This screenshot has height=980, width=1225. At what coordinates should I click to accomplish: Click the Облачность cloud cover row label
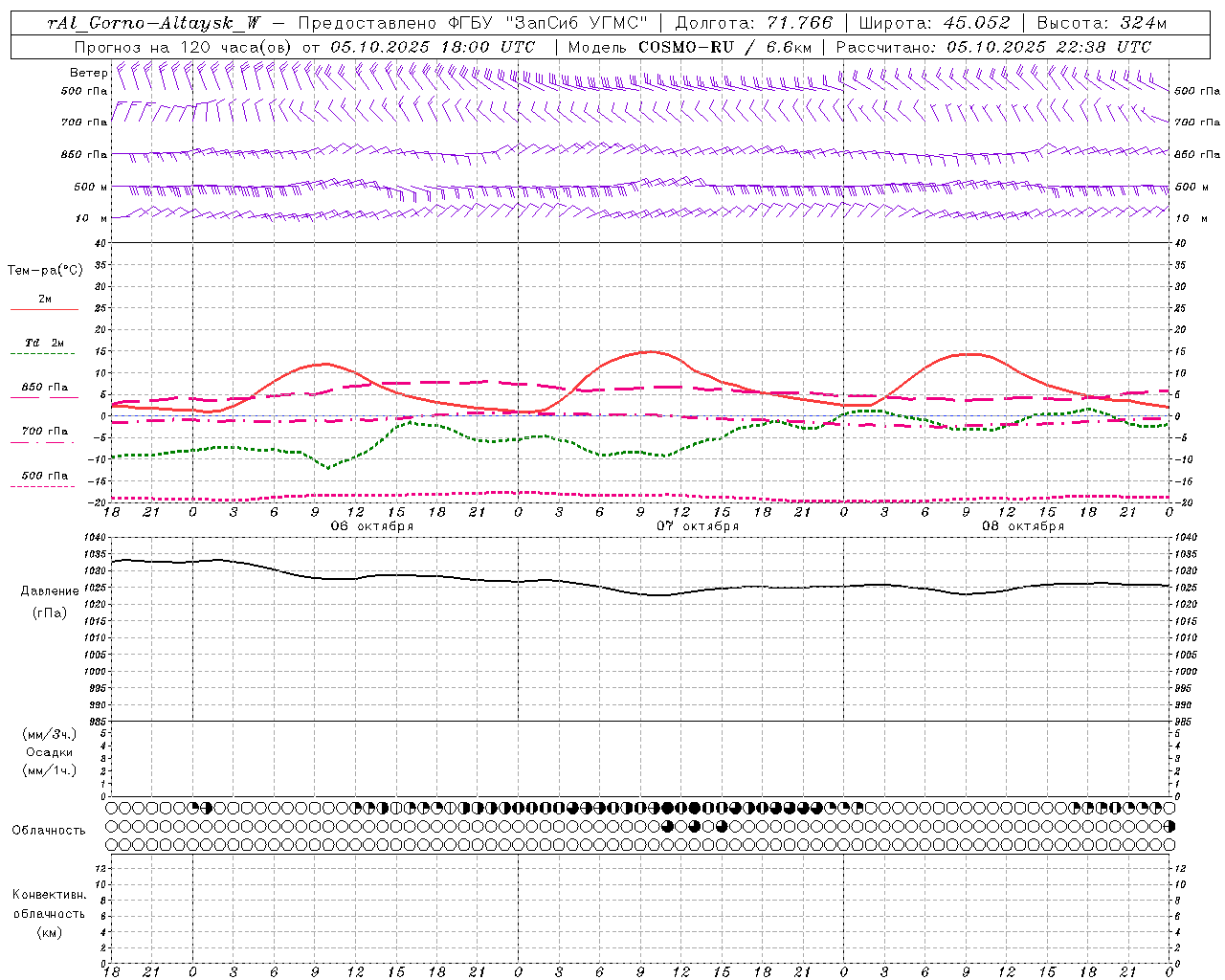49,830
